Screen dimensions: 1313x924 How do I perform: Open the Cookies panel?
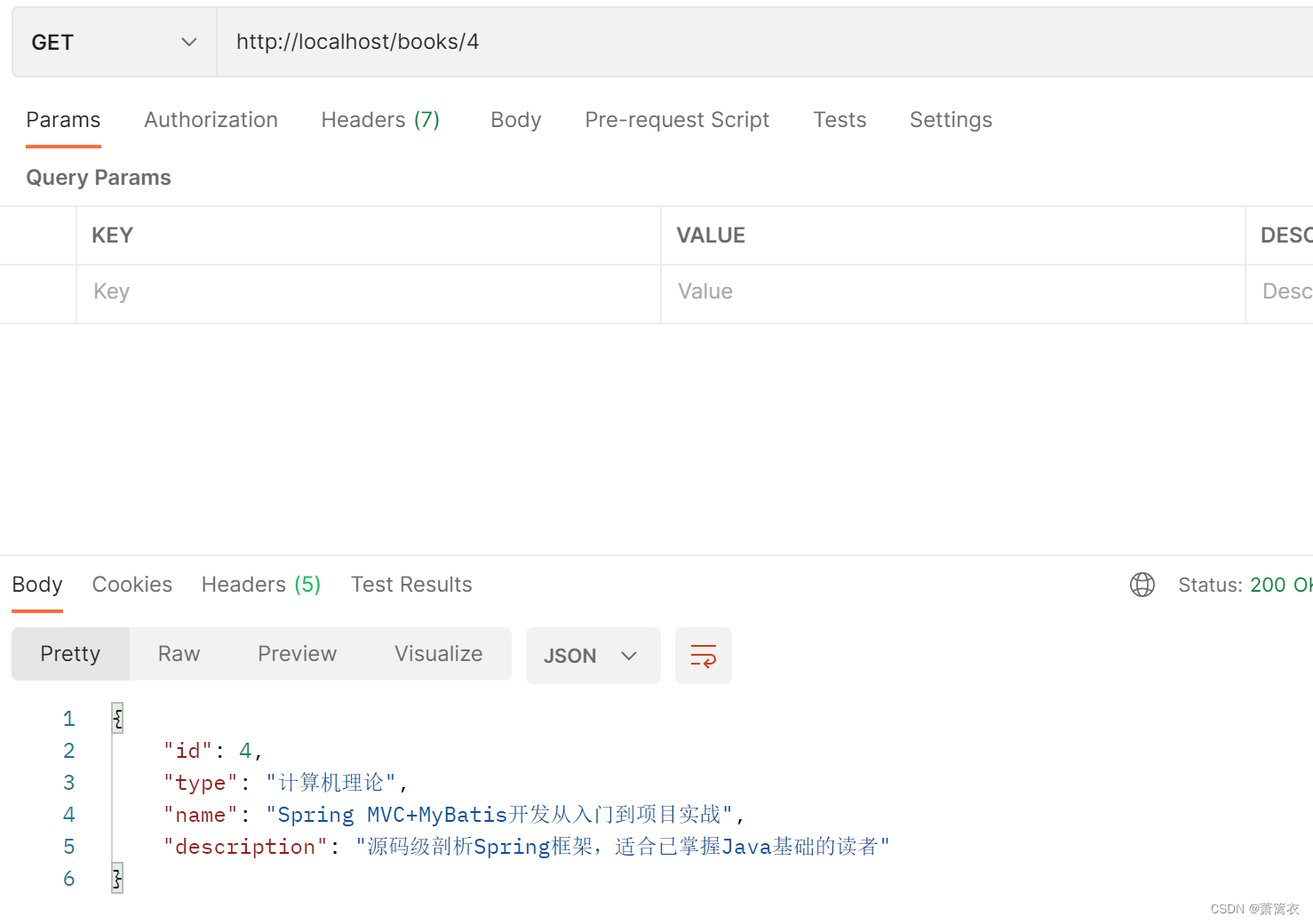pyautogui.click(x=131, y=585)
